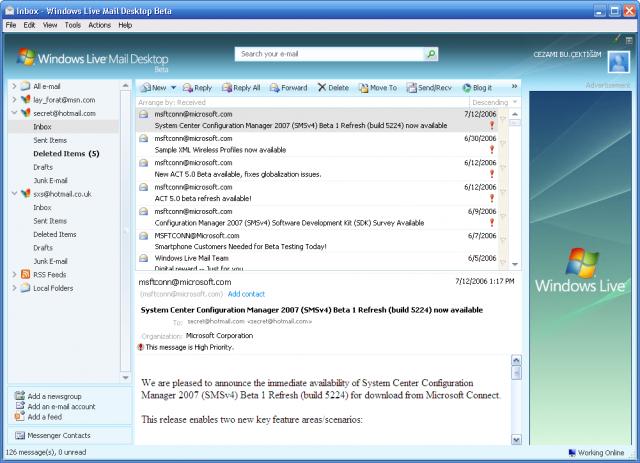Click the lay_forat@msn.com butterfly icon

click(25, 99)
